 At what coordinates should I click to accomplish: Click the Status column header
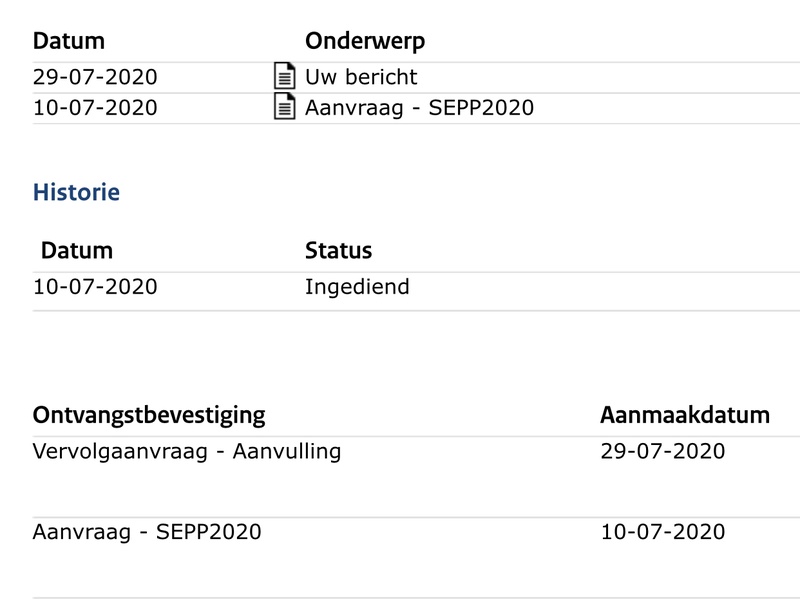point(338,250)
